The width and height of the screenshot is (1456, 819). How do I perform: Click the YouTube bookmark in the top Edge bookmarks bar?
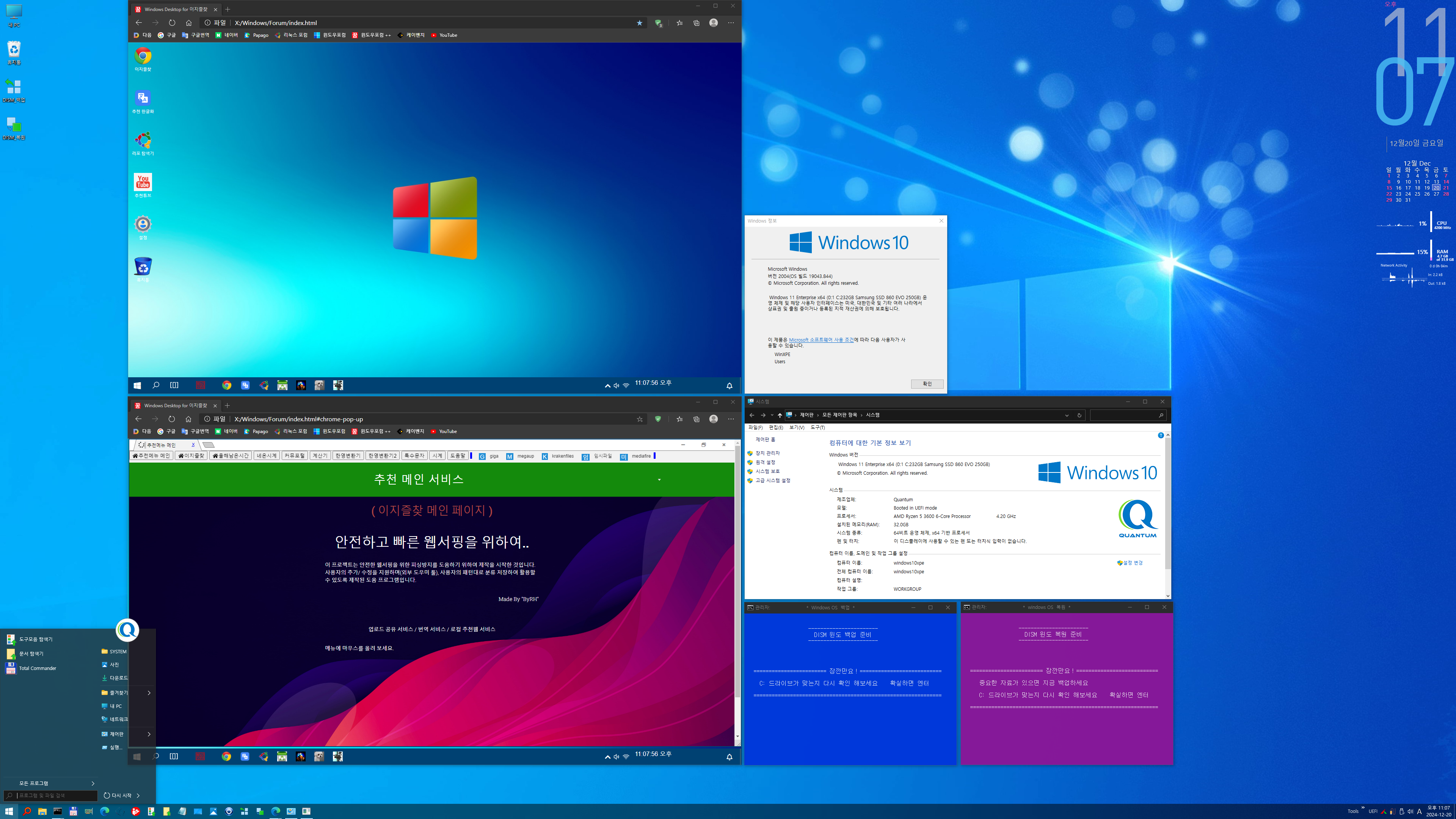tap(444, 35)
